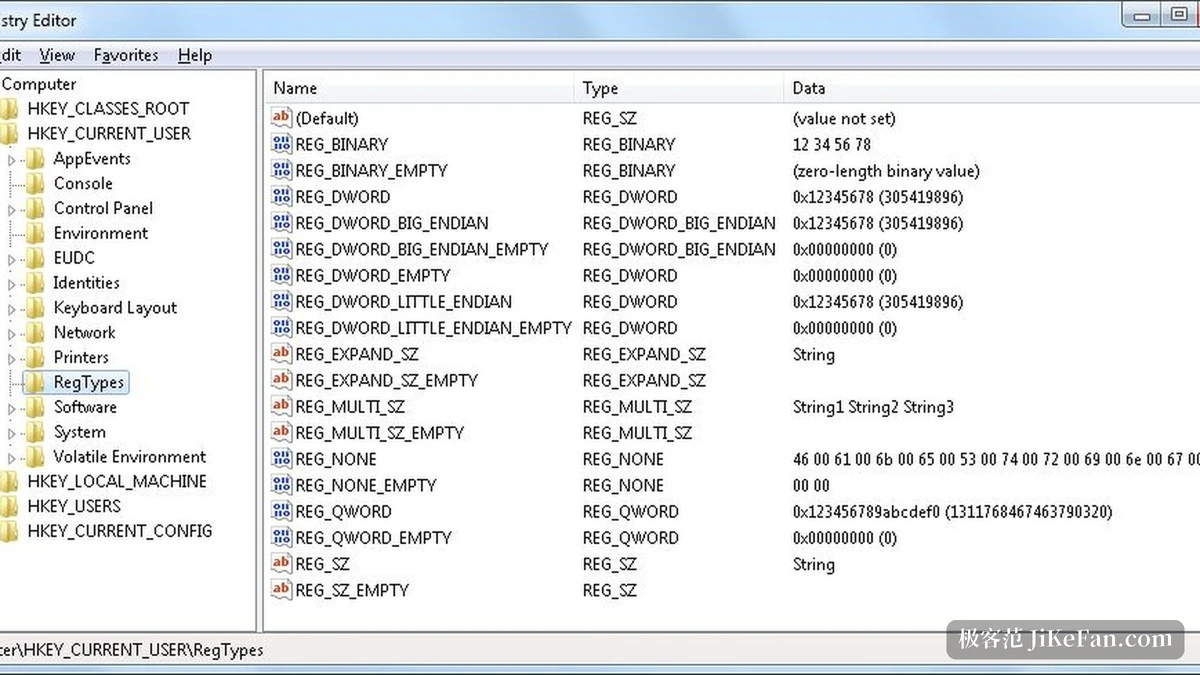Viewport: 1200px width, 675px height.
Task: Expand the EUDC key node
Action: point(12,258)
